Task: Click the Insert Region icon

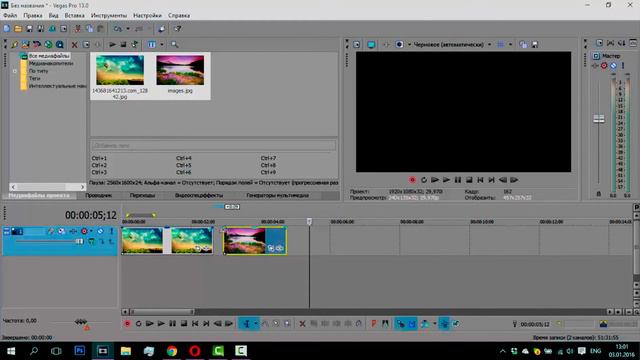Action: [x=385, y=324]
